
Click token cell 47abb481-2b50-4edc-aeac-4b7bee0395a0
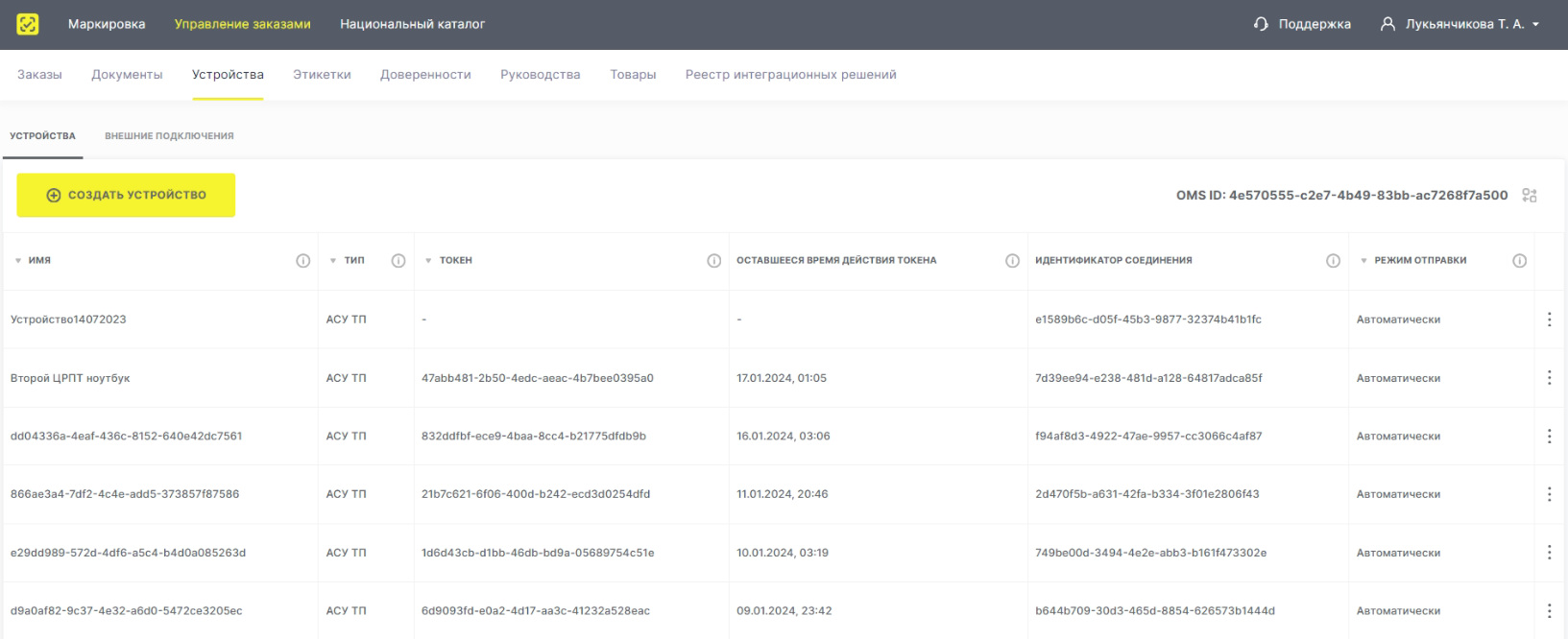pyautogui.click(x=537, y=378)
